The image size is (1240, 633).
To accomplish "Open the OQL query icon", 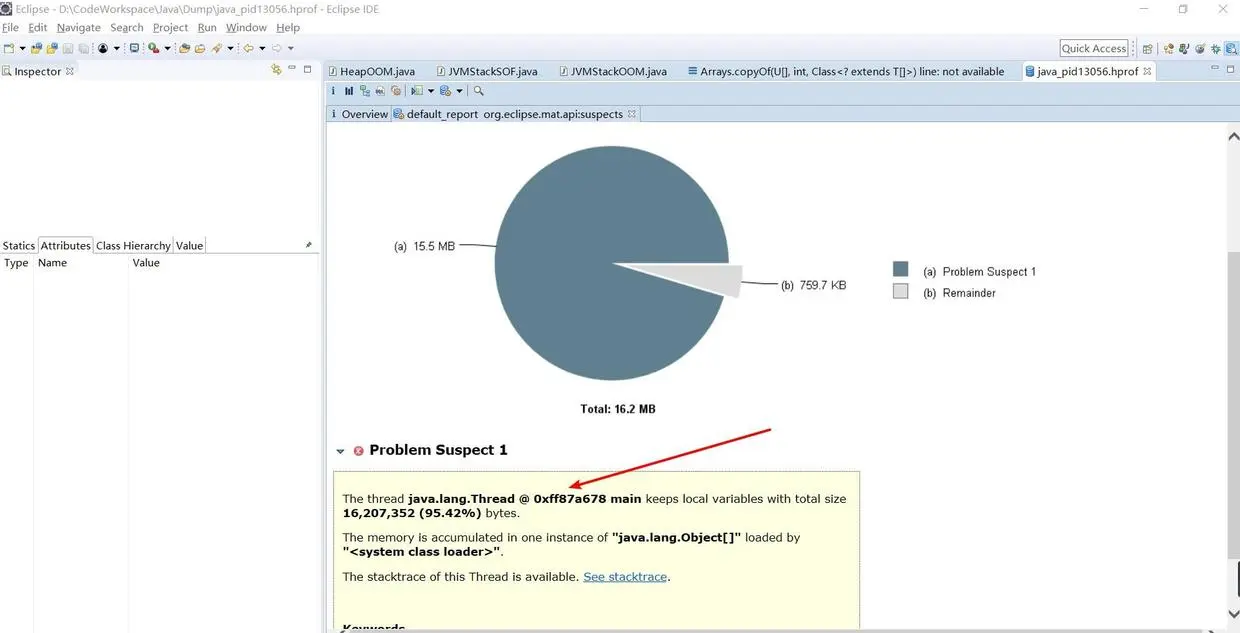I will (x=380, y=91).
